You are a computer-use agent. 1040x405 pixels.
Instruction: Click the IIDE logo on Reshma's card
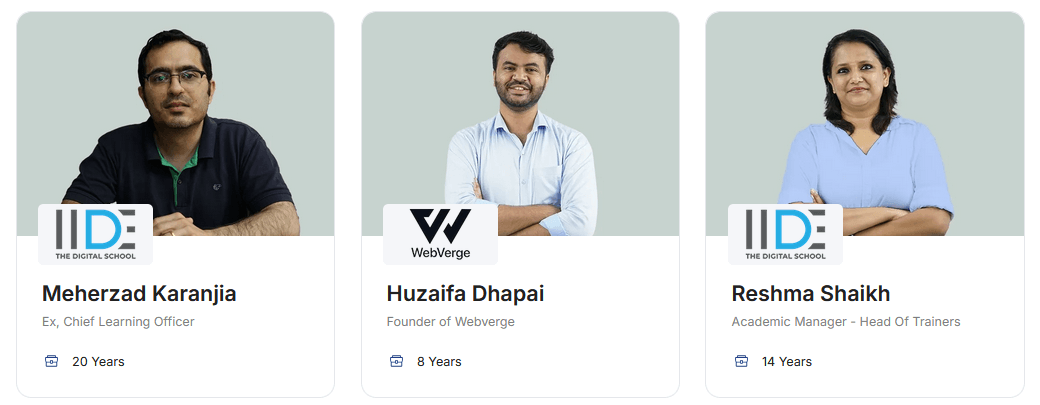click(785, 235)
